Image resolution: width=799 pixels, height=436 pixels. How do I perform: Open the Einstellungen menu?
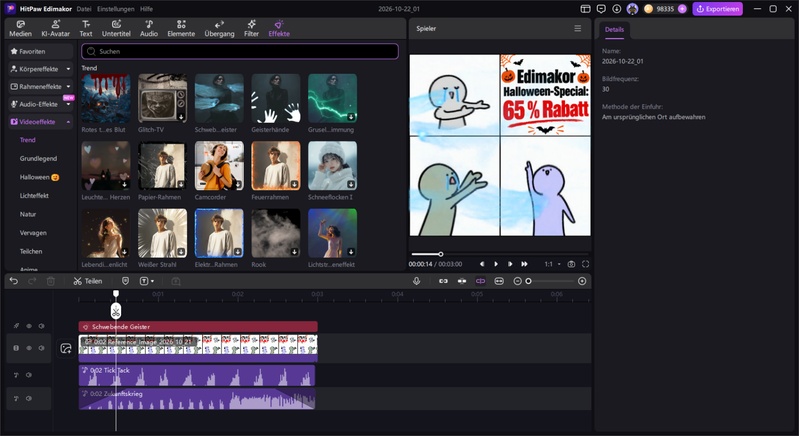[116, 9]
